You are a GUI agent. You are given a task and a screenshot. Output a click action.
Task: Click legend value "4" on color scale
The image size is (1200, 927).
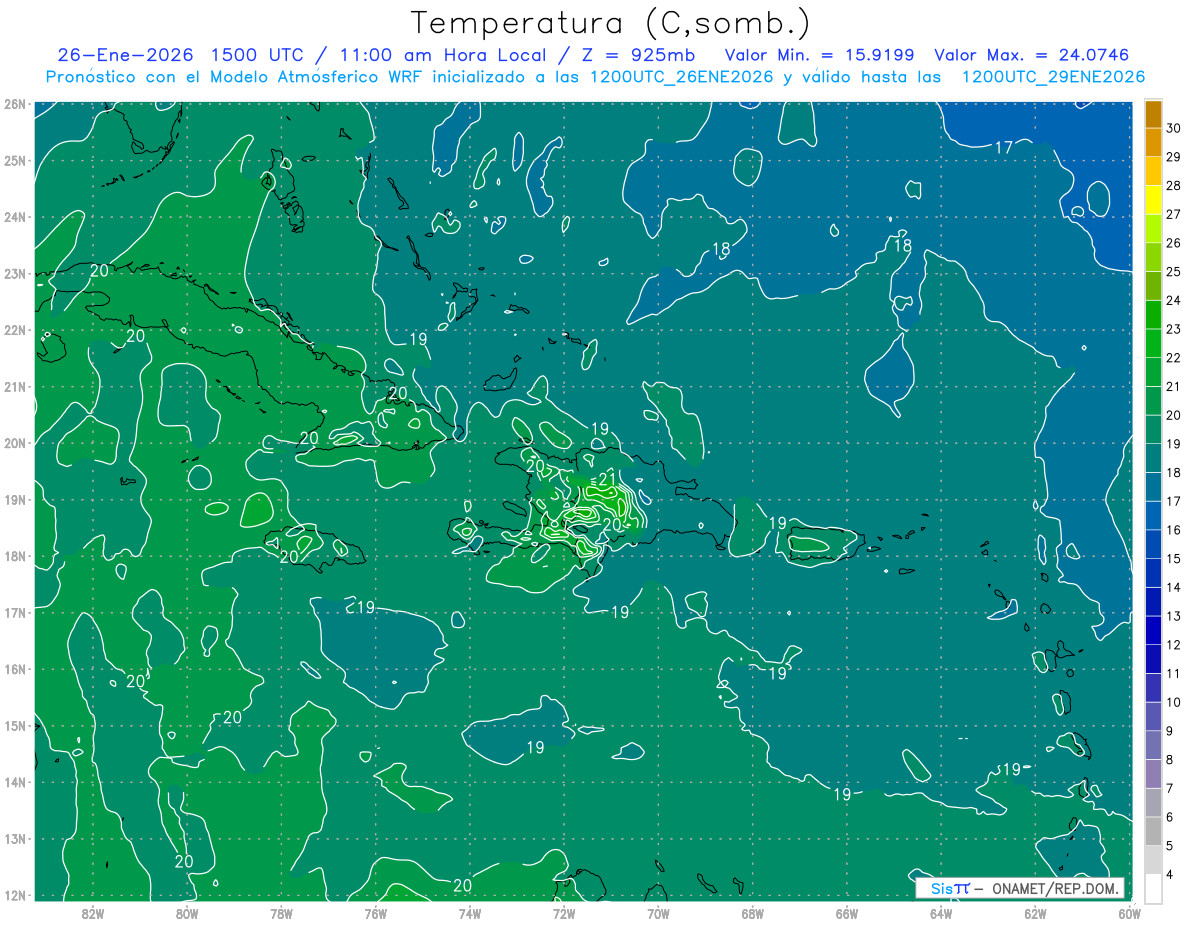tap(1171, 874)
